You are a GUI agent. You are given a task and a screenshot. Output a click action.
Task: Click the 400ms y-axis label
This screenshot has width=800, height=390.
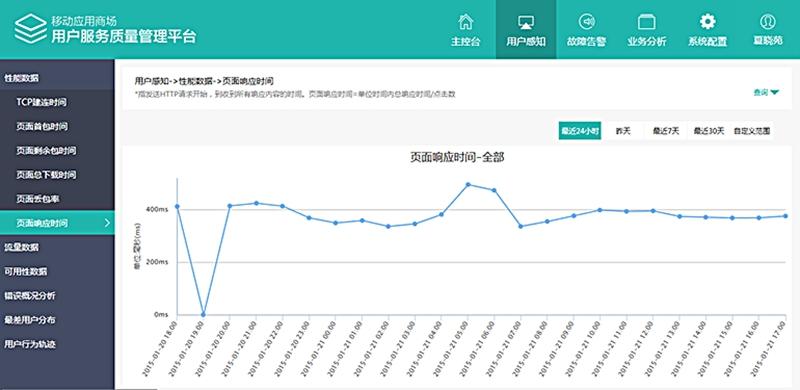click(157, 209)
